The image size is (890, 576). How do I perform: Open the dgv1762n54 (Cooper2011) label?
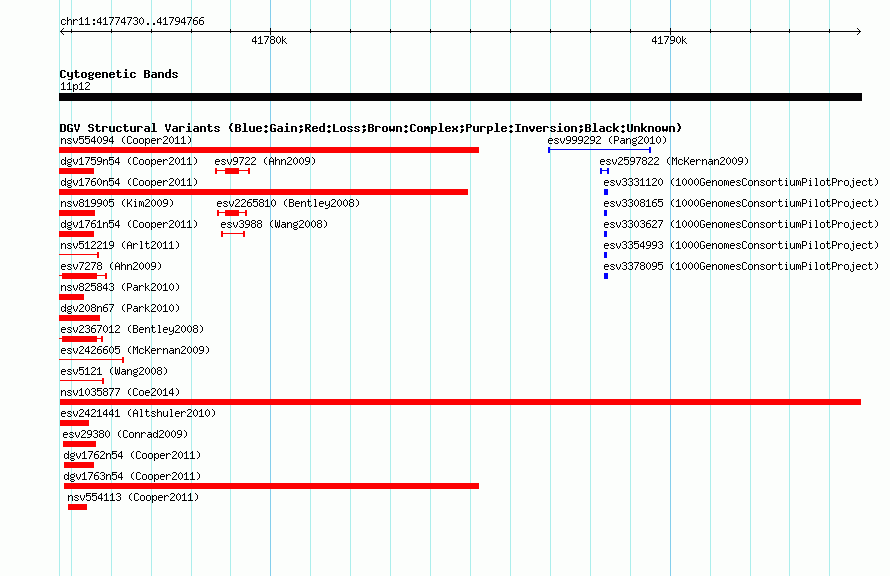tap(132, 455)
